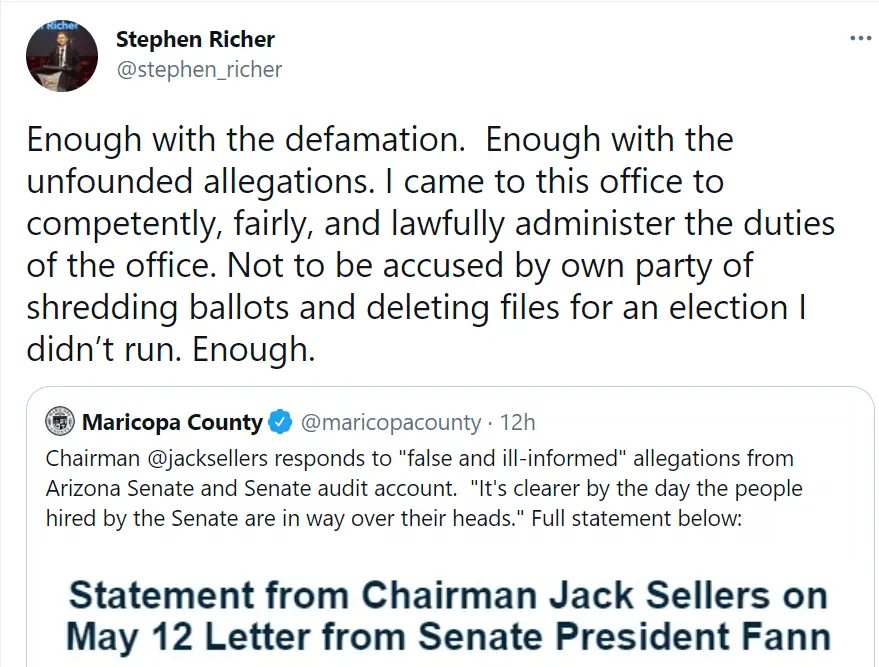Screen dimensions: 879x667
Task: Click "in way over their heads" quote
Action: point(417,519)
